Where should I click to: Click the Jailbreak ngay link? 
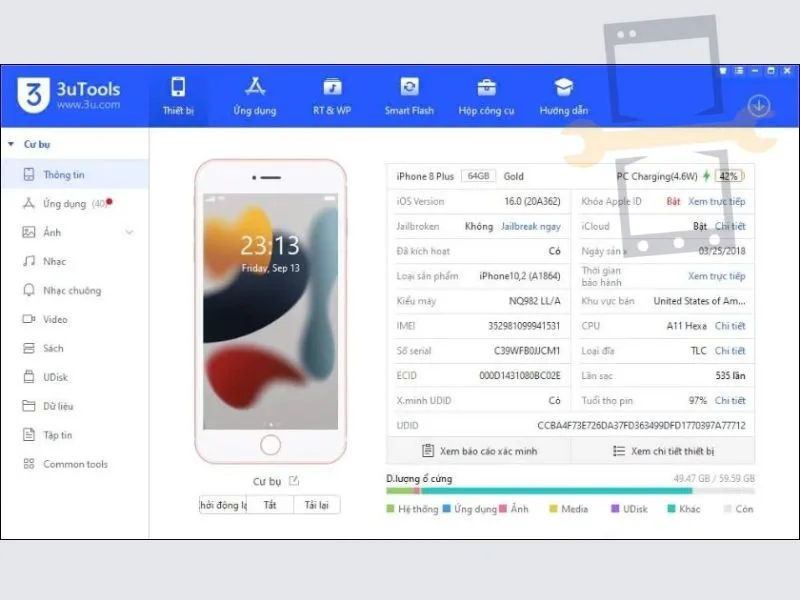point(531,226)
